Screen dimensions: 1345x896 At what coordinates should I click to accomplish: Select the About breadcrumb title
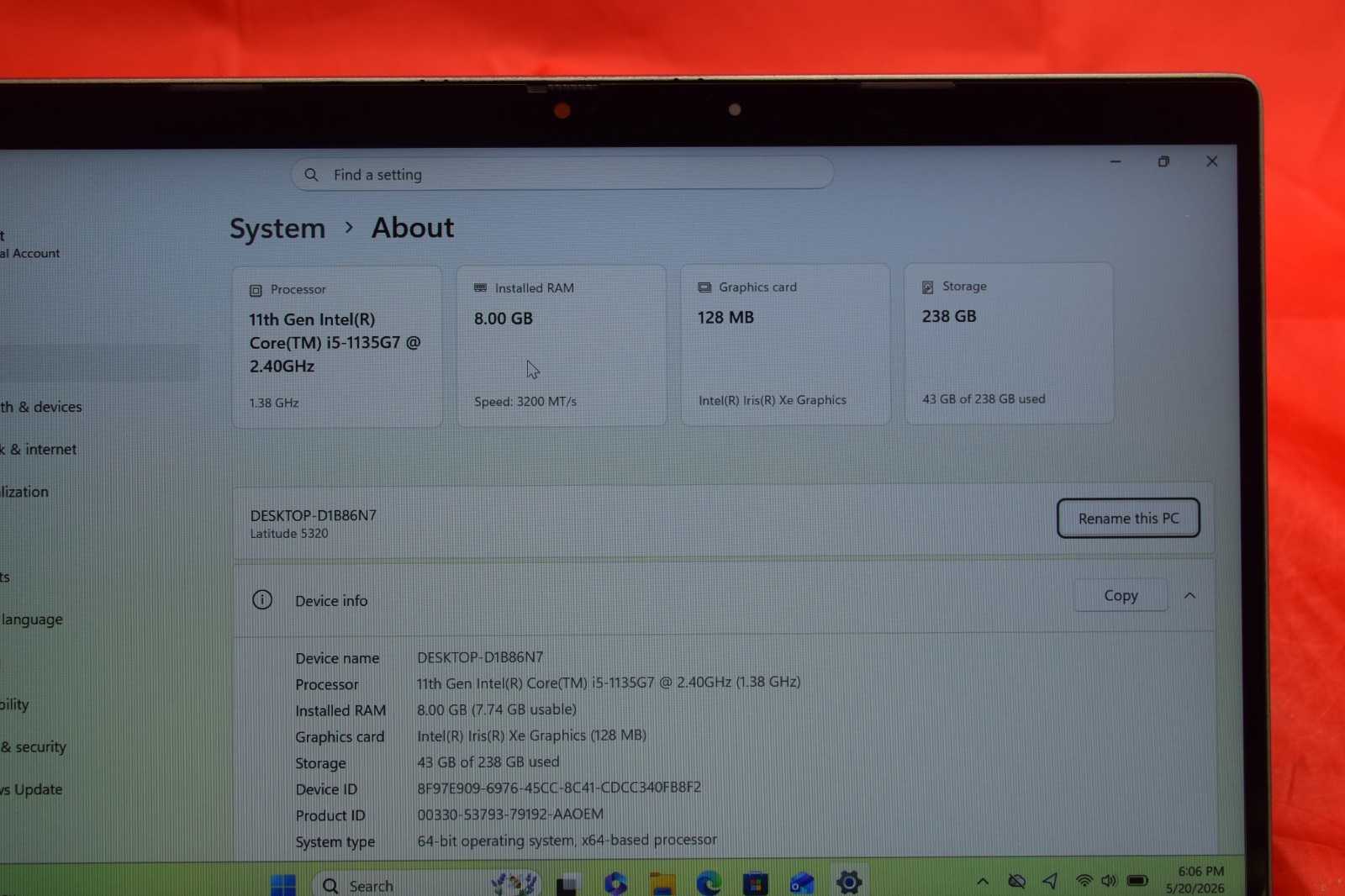coord(413,228)
